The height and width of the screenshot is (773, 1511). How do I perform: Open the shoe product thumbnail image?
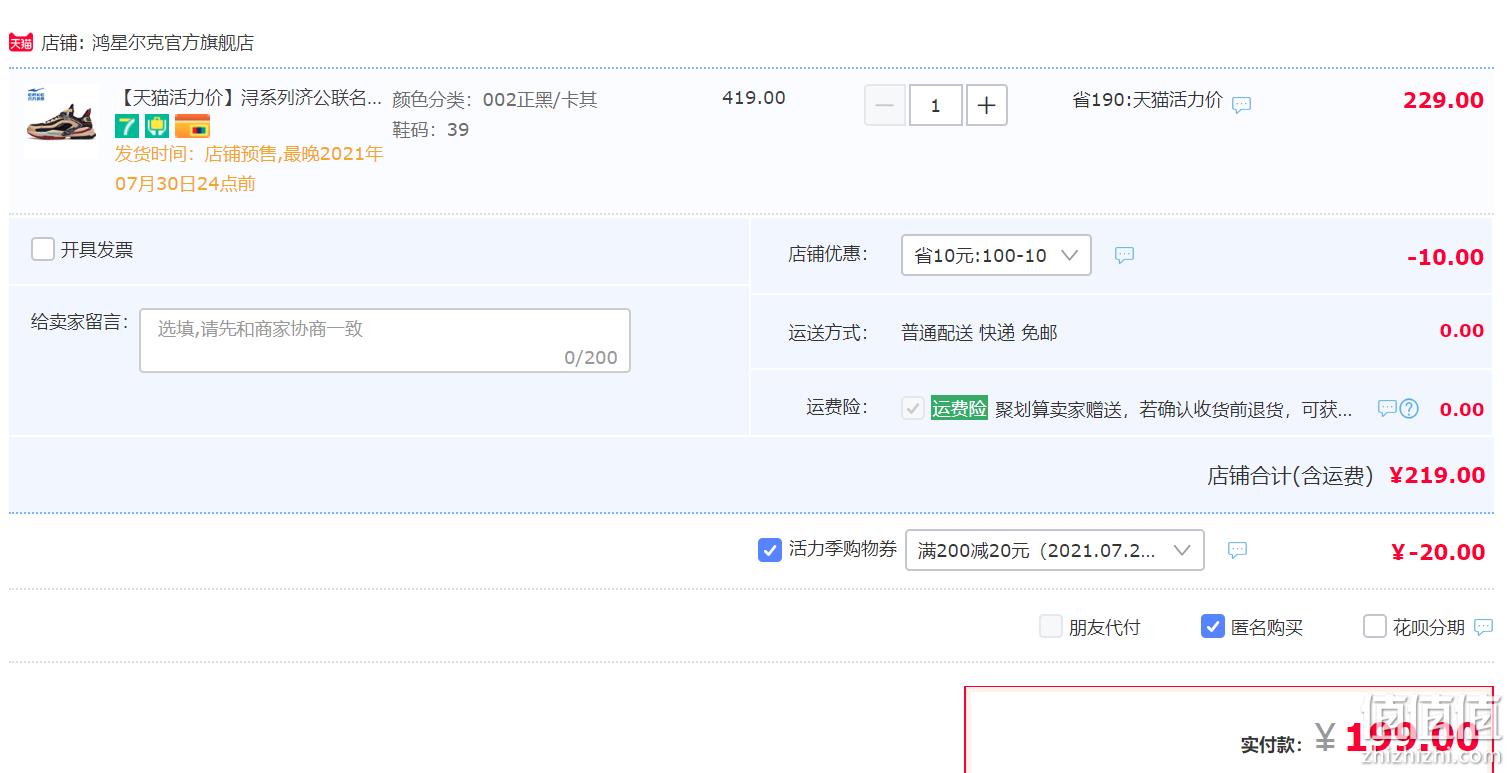(x=61, y=120)
